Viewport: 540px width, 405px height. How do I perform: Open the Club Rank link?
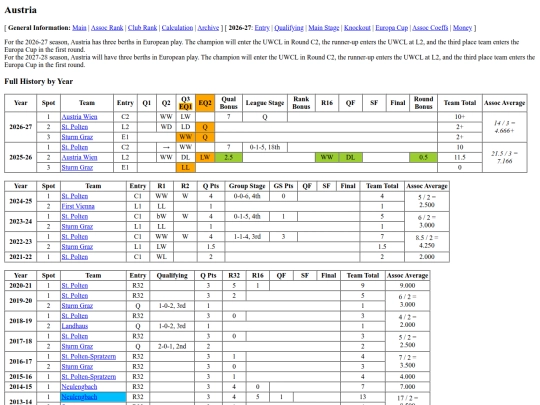(142, 28)
